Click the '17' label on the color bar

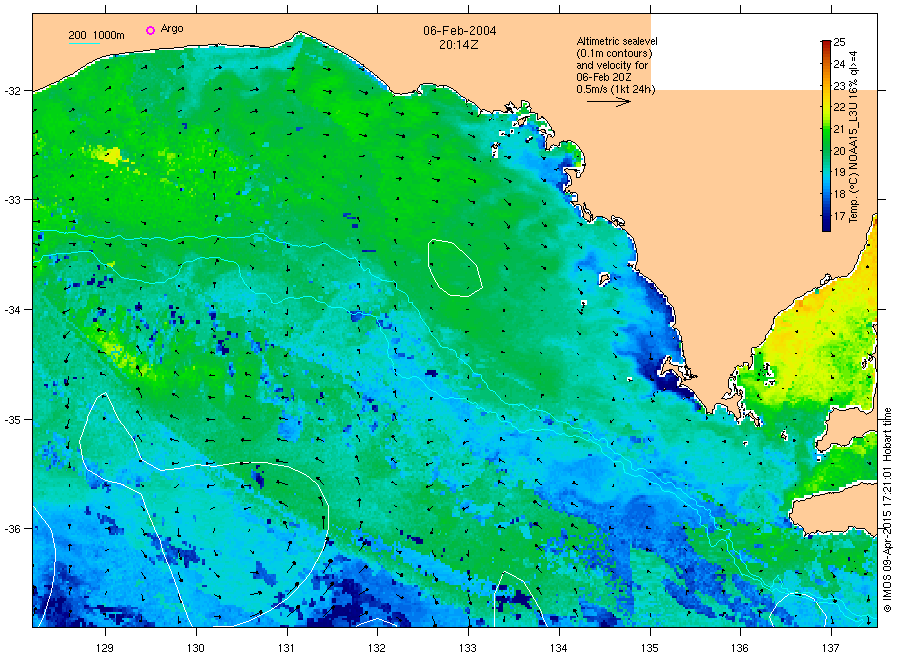point(839,216)
